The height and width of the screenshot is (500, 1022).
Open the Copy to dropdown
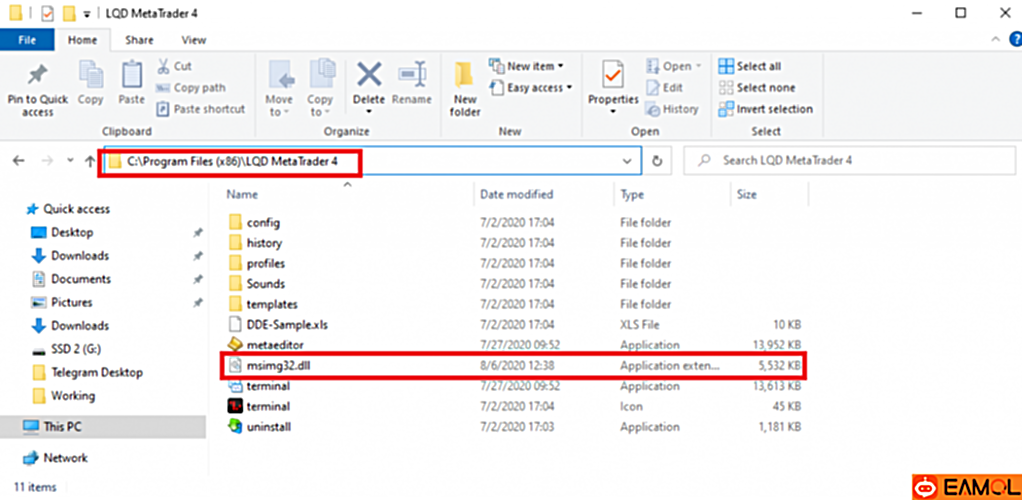click(x=320, y=89)
